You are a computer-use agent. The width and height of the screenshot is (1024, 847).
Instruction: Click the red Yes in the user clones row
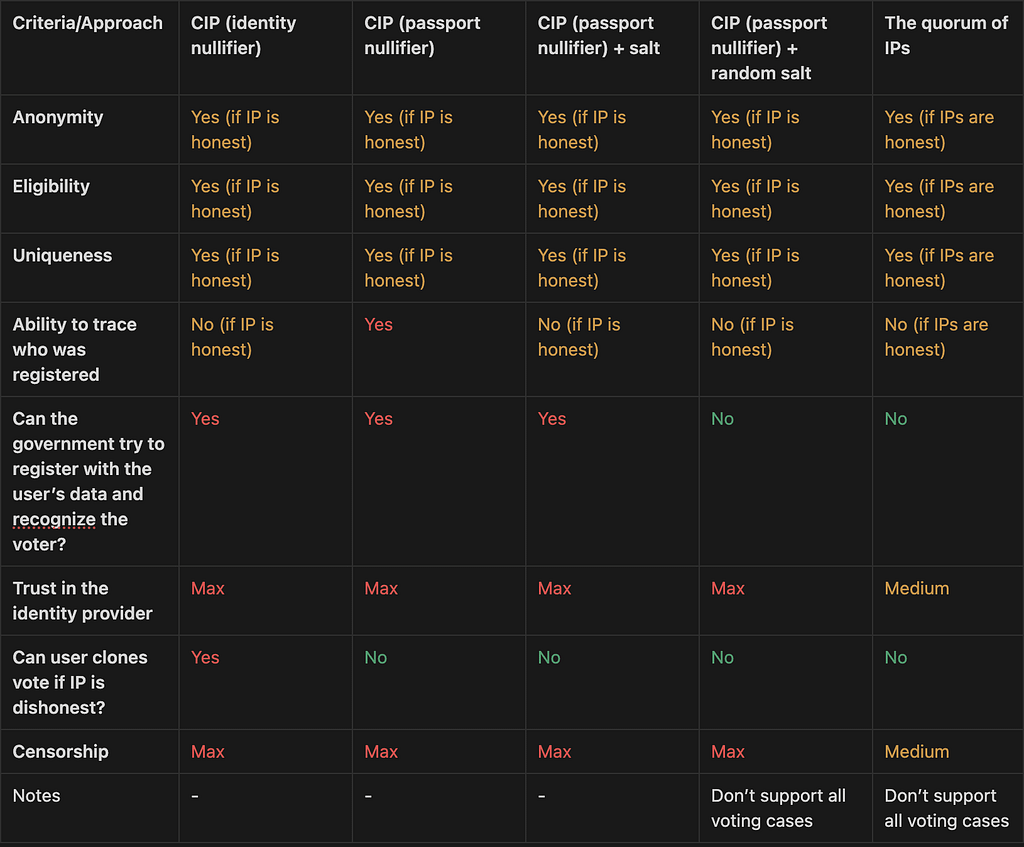(x=205, y=658)
